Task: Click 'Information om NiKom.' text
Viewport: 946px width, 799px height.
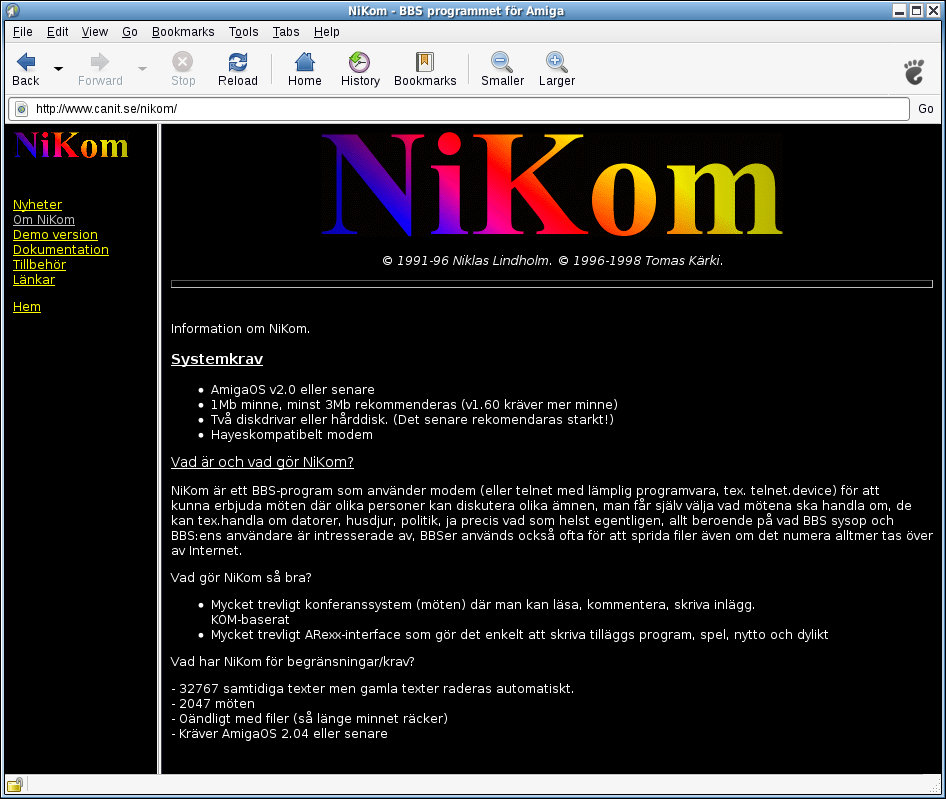Action: pos(240,329)
